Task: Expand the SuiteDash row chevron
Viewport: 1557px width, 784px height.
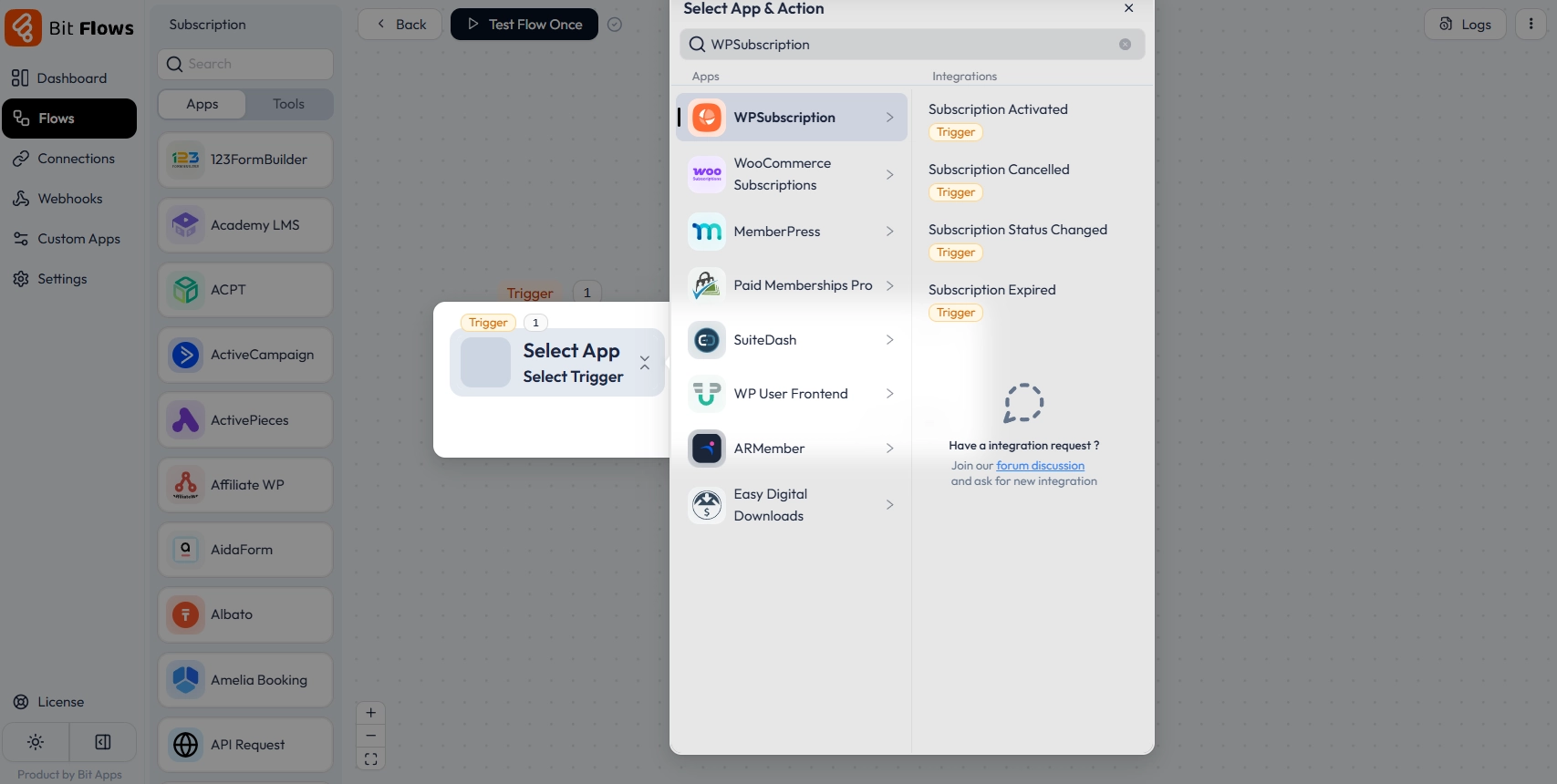Action: point(889,340)
